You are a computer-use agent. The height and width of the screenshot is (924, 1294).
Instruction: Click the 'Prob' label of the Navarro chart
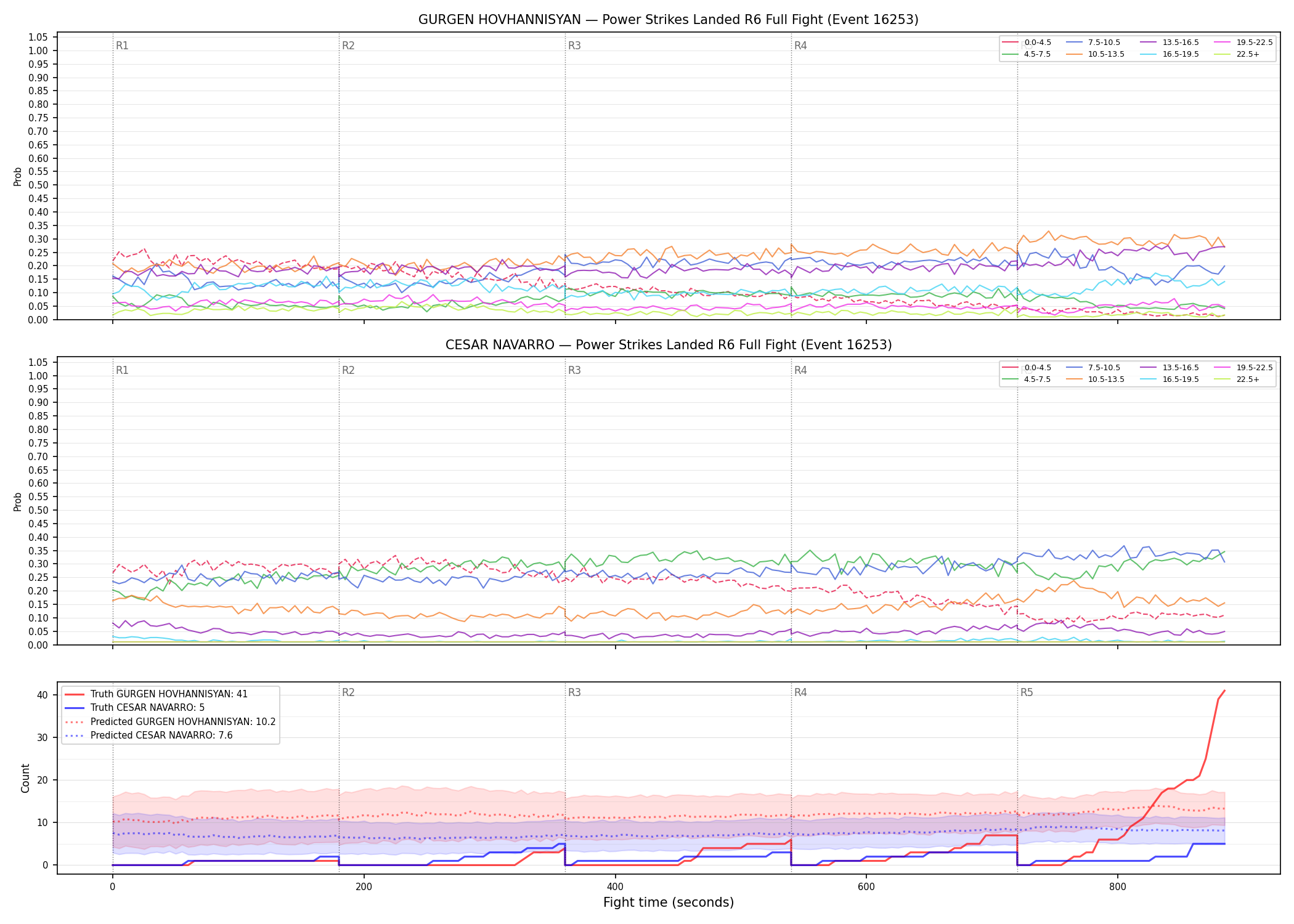coord(18,501)
